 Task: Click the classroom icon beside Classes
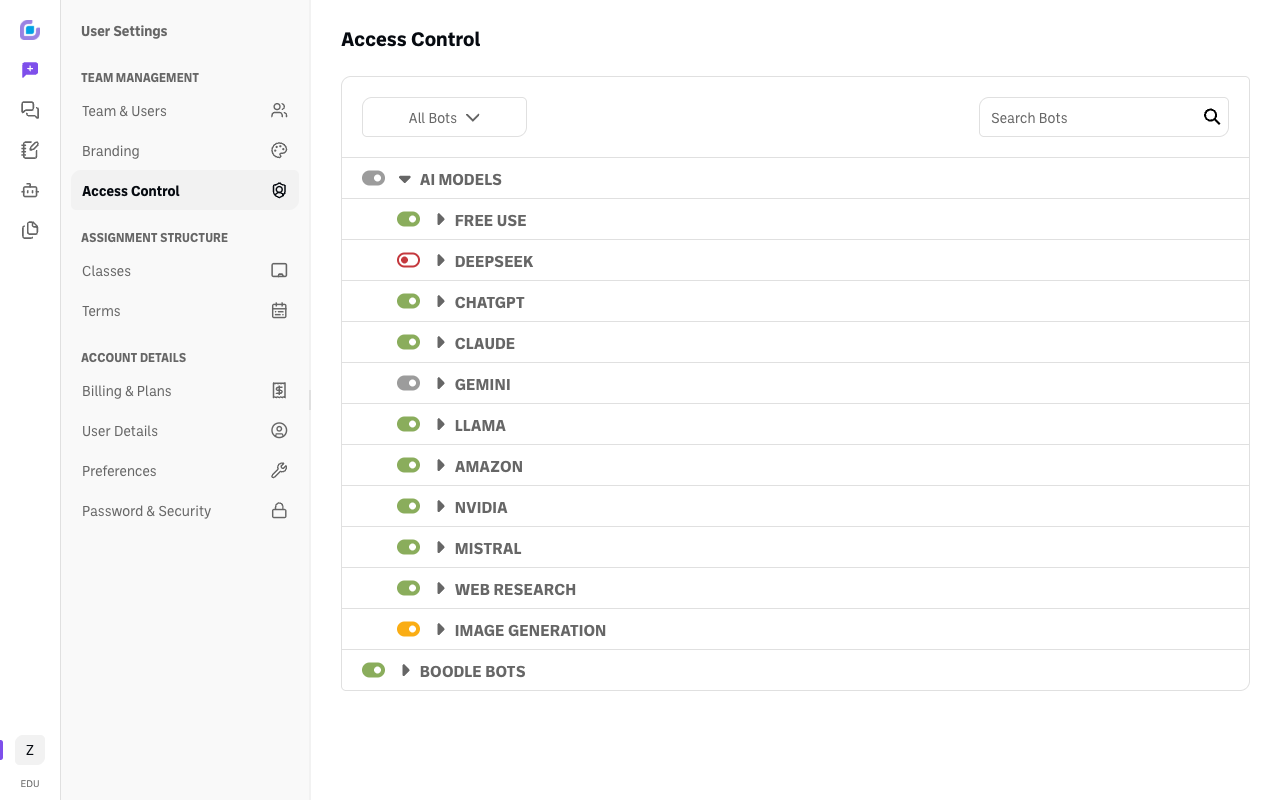(x=279, y=270)
